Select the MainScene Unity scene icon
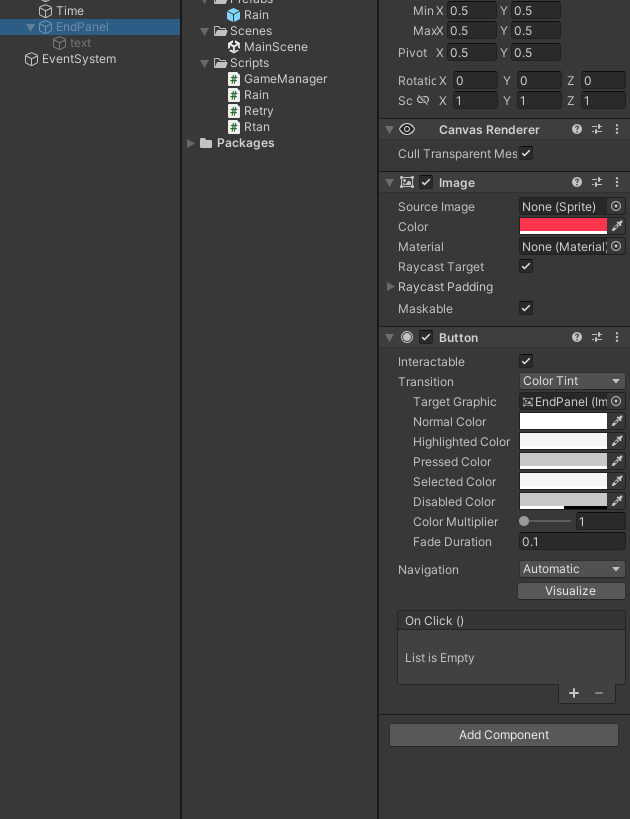This screenshot has width=630, height=819. [x=234, y=46]
